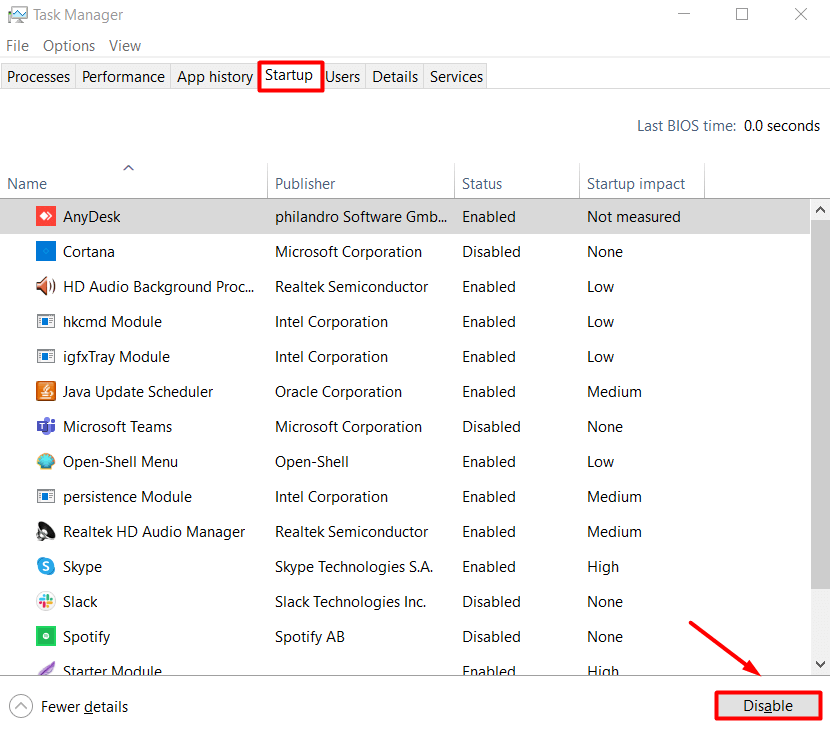Screen dimensions: 830x736
Task: Switch to the Performance tab
Action: tap(123, 77)
